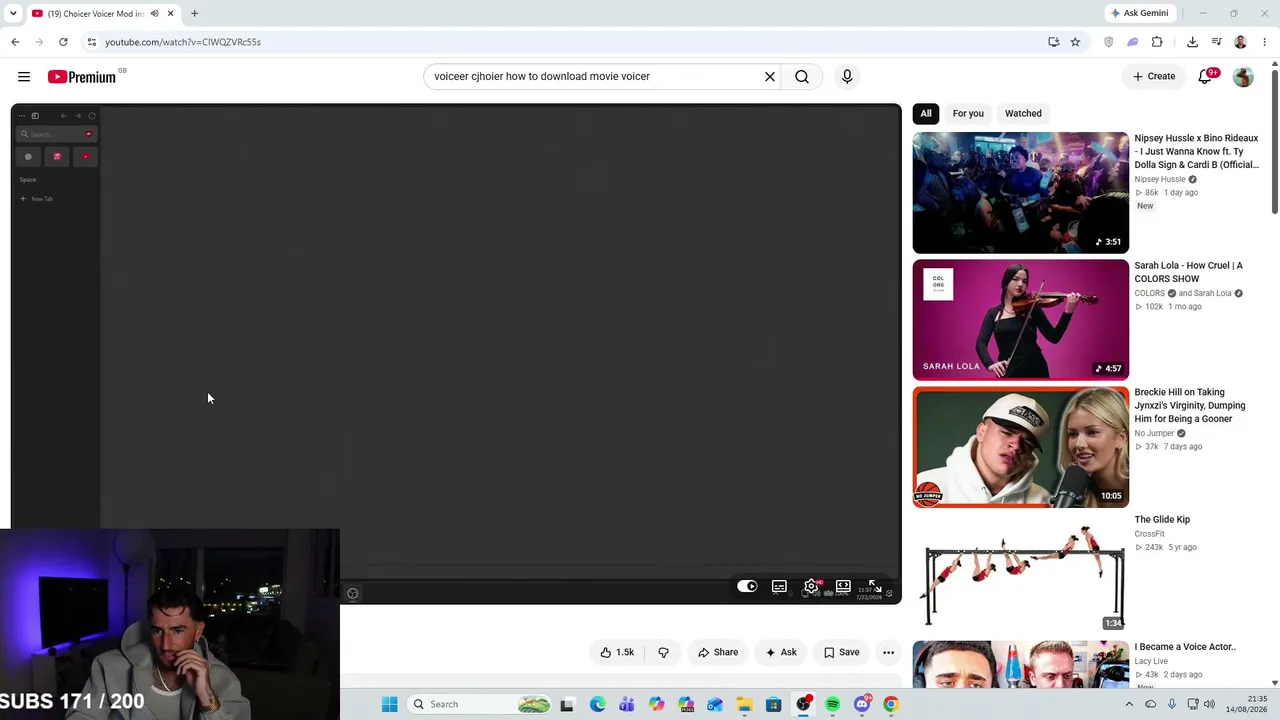This screenshot has height=720, width=1280.
Task: Mute the tab using its speaker icon
Action: tap(154, 14)
